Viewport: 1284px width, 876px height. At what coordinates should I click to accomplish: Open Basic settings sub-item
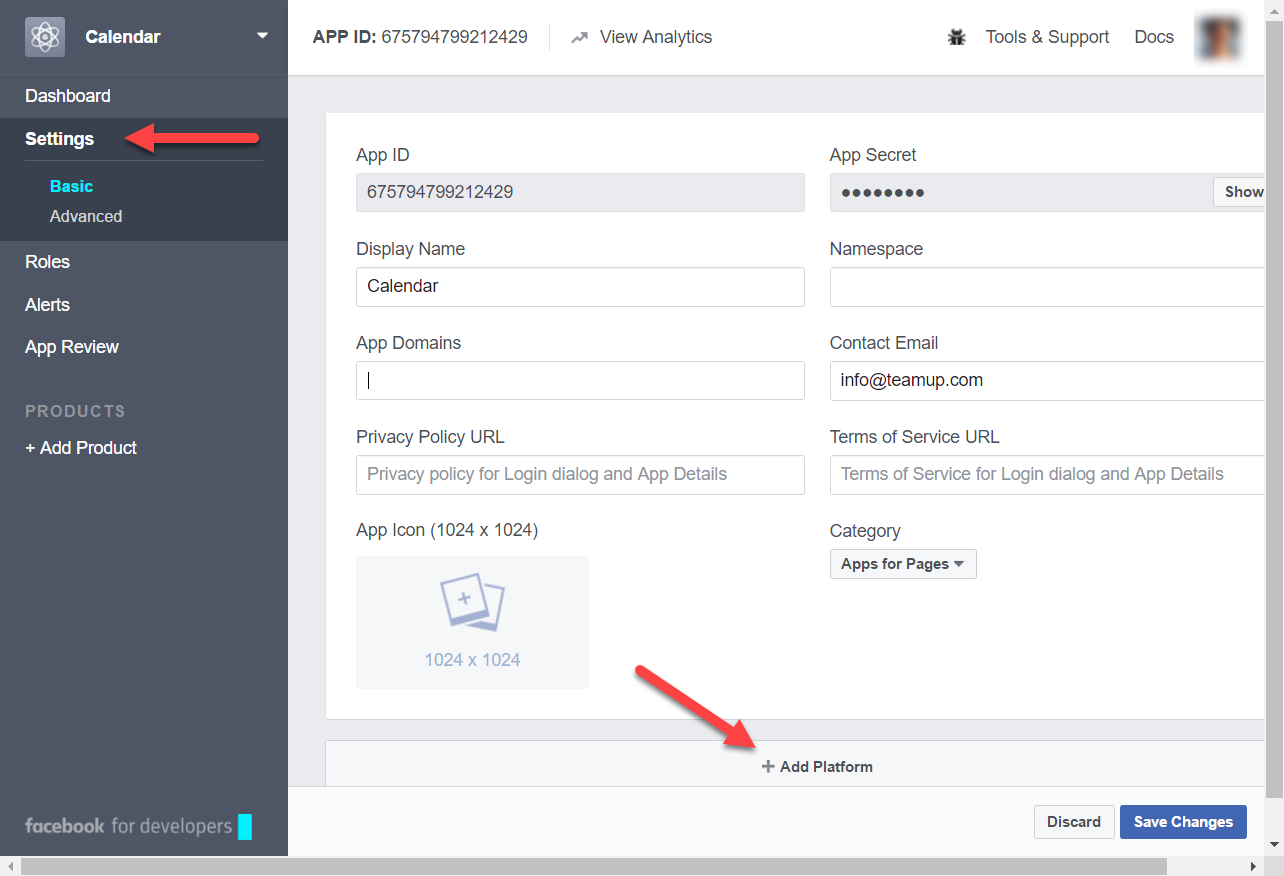[x=71, y=186]
